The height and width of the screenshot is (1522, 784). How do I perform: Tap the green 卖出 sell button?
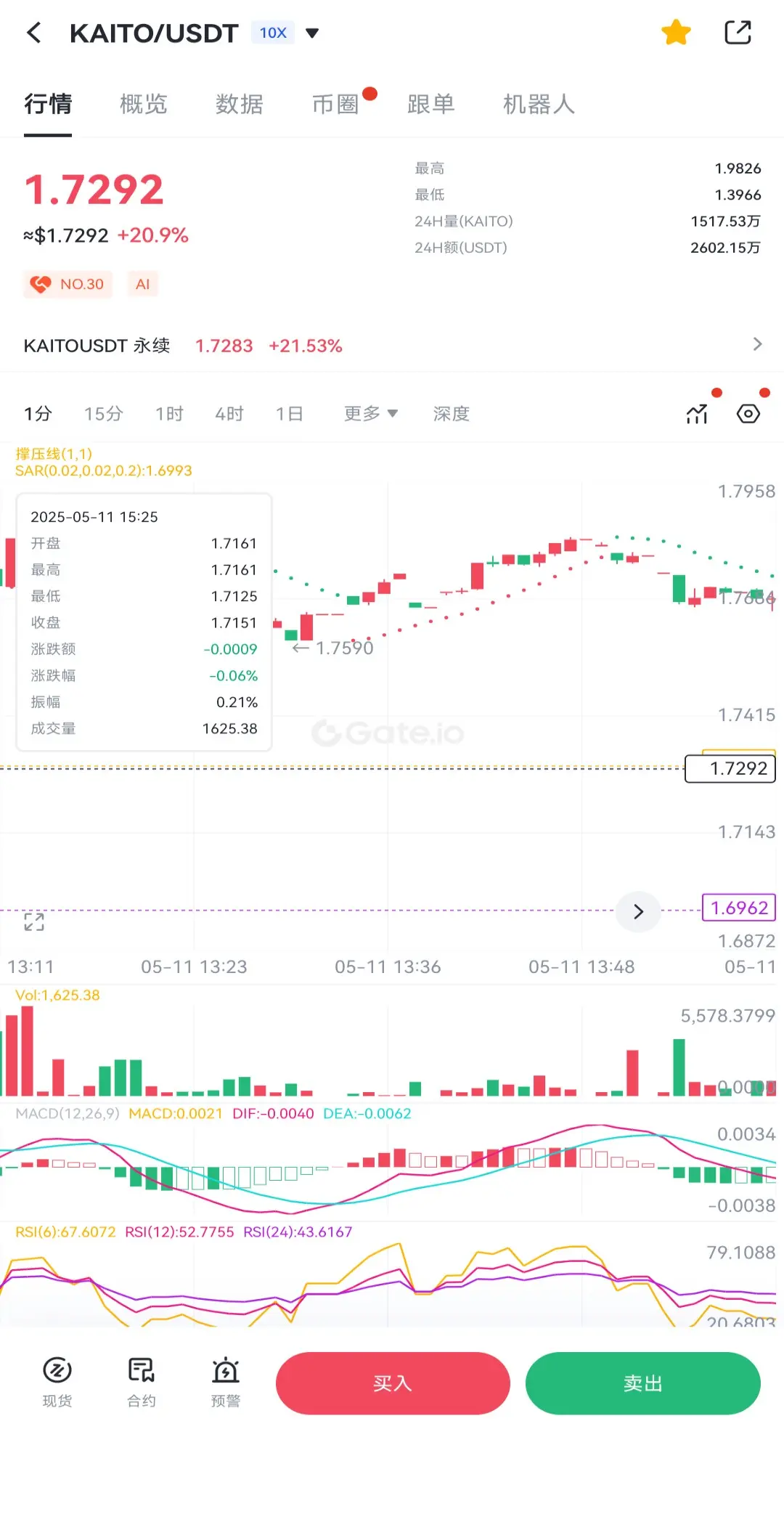pyautogui.click(x=643, y=1383)
